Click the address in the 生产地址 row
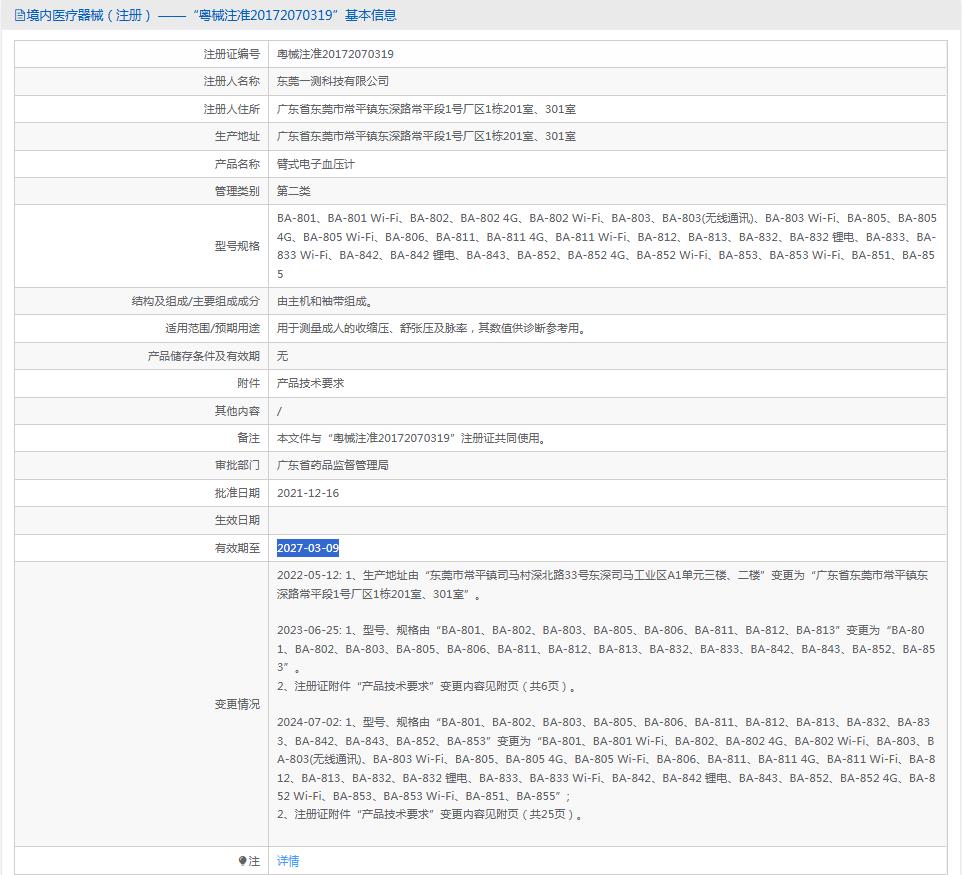 426,136
